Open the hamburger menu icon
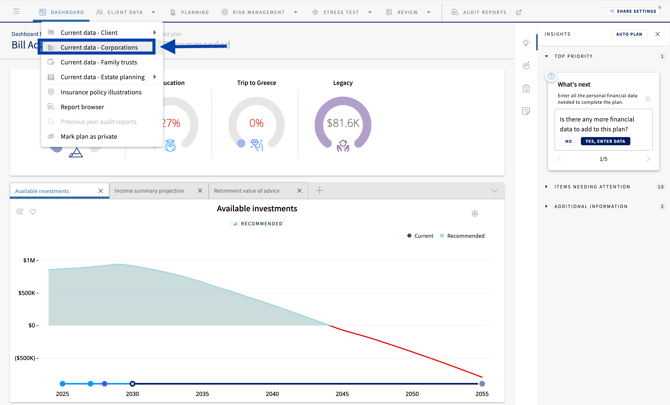 tap(16, 11)
